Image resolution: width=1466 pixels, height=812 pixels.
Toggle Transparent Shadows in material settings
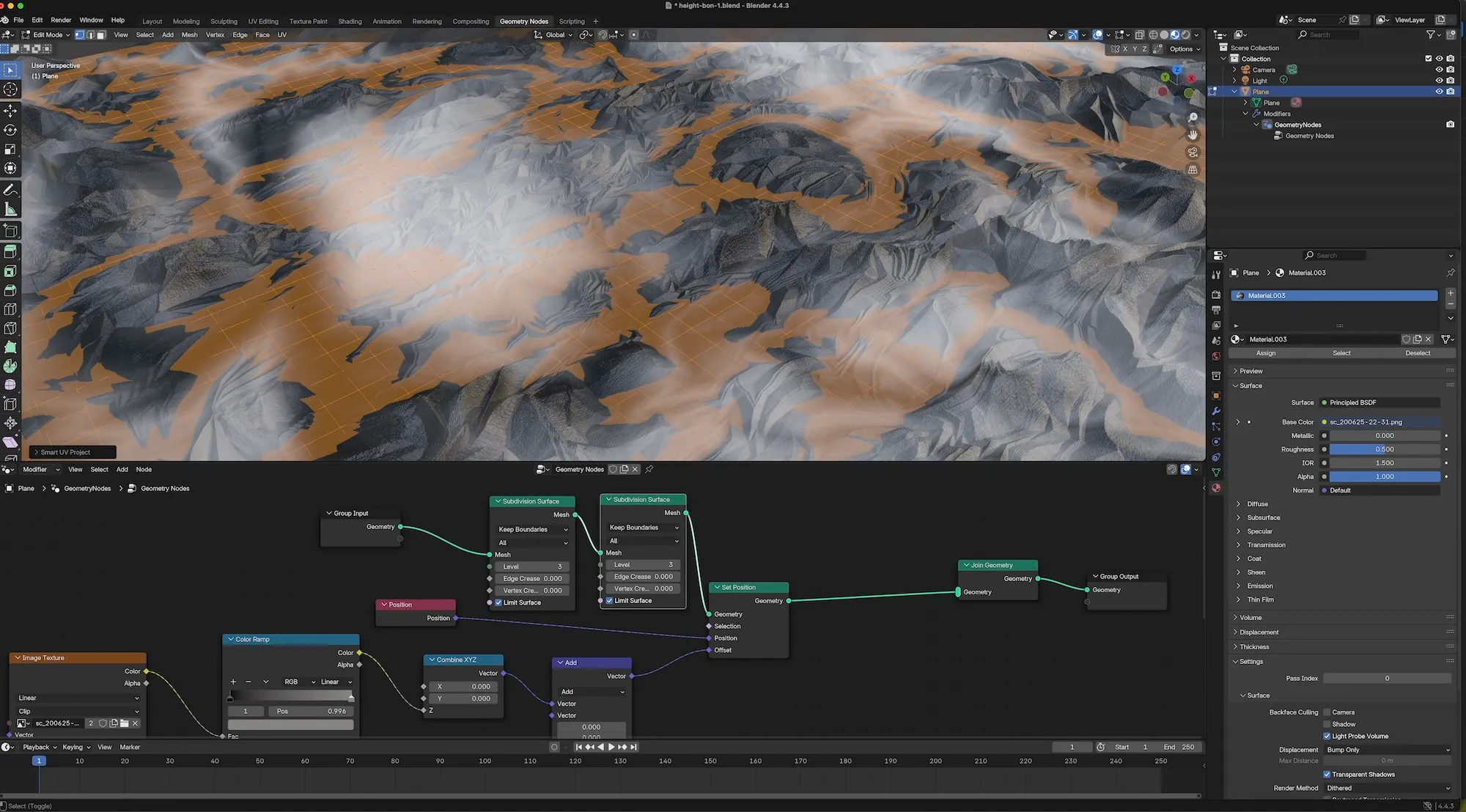click(1327, 774)
